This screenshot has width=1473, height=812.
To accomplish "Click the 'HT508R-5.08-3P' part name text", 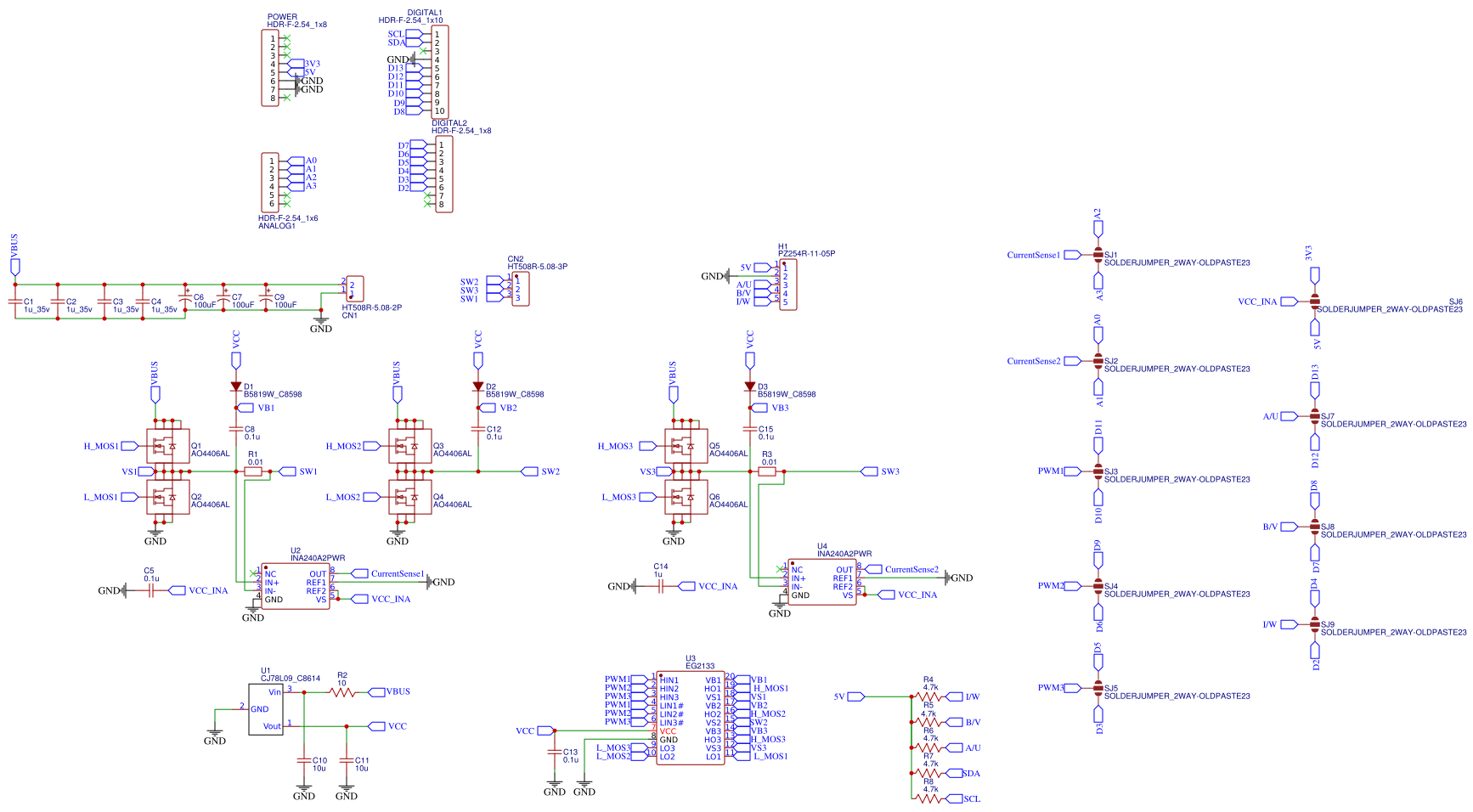I will (538, 267).
